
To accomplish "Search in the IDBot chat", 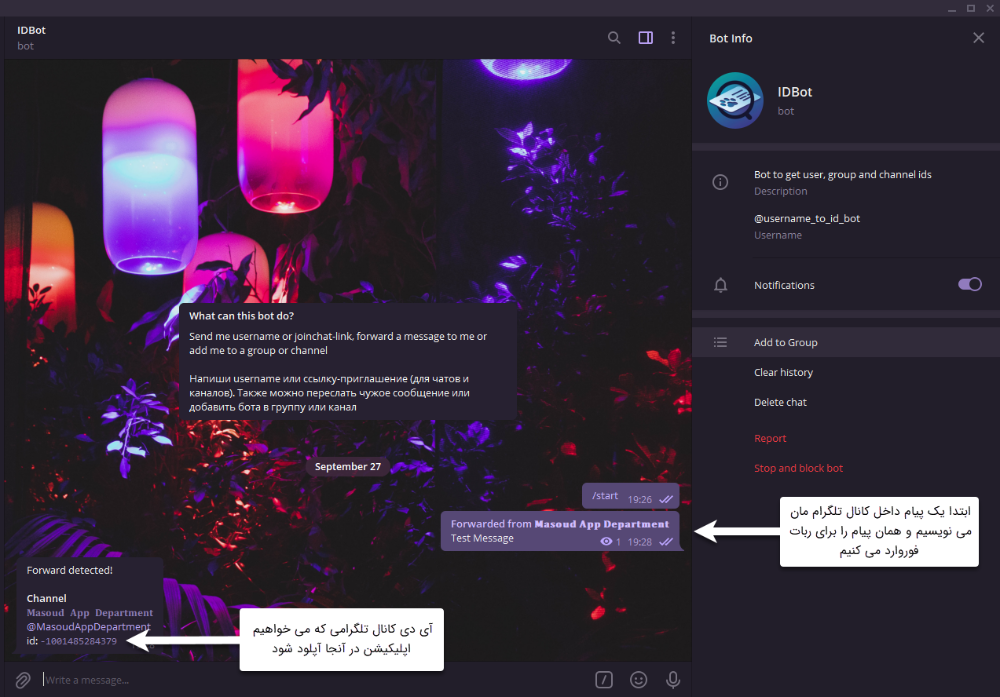I will (x=614, y=38).
